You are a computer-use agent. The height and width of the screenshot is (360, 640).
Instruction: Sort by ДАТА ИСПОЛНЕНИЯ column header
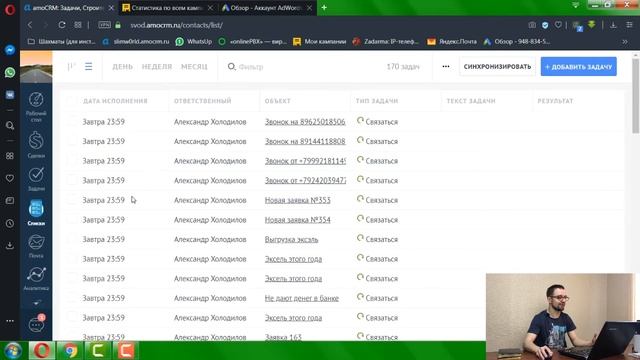coord(115,101)
